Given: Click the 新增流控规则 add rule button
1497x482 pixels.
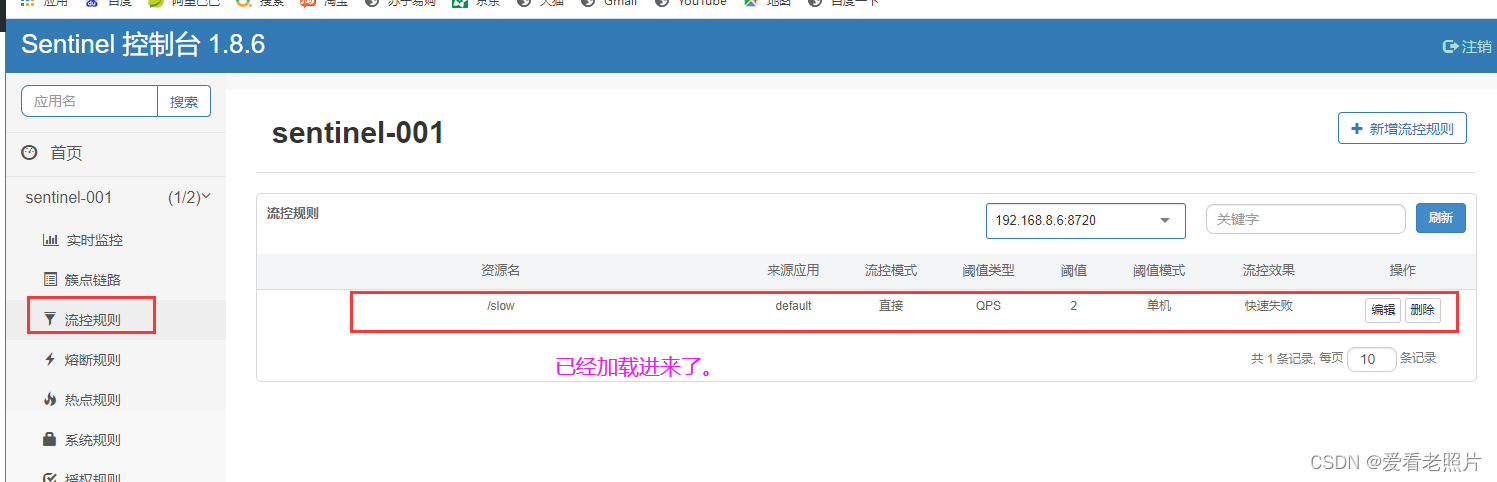Looking at the screenshot, I should pyautogui.click(x=1402, y=129).
